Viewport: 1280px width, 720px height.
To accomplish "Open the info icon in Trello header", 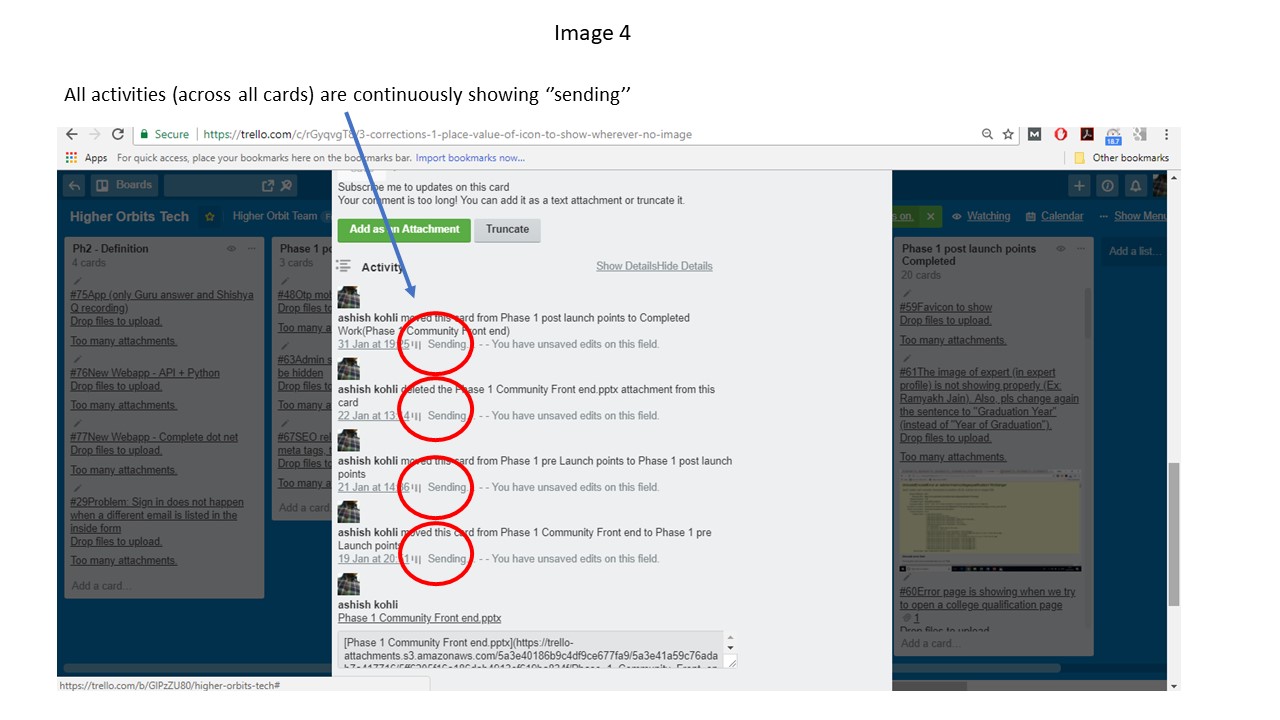I will tap(1107, 186).
